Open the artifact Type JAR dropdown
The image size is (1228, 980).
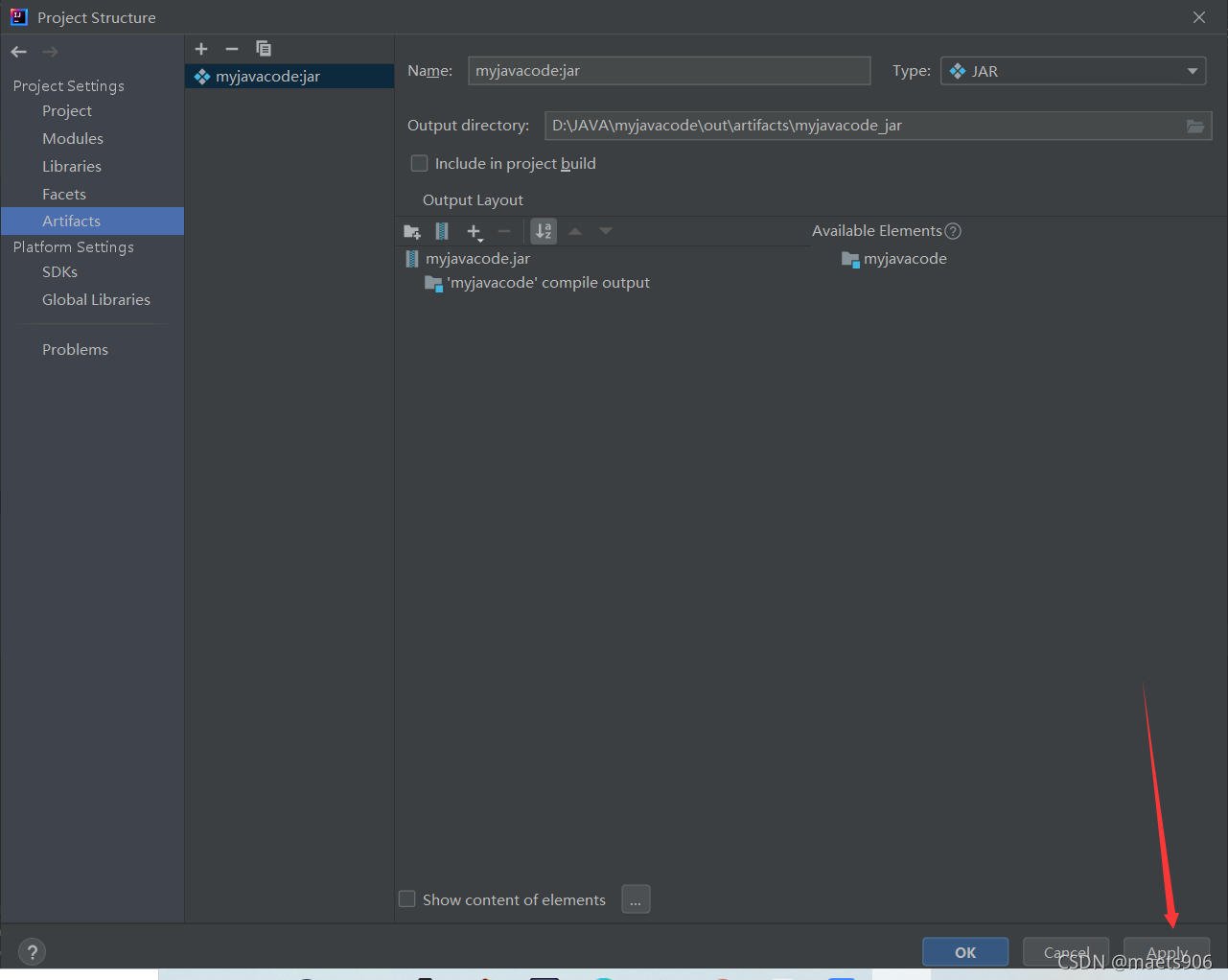tap(1074, 71)
